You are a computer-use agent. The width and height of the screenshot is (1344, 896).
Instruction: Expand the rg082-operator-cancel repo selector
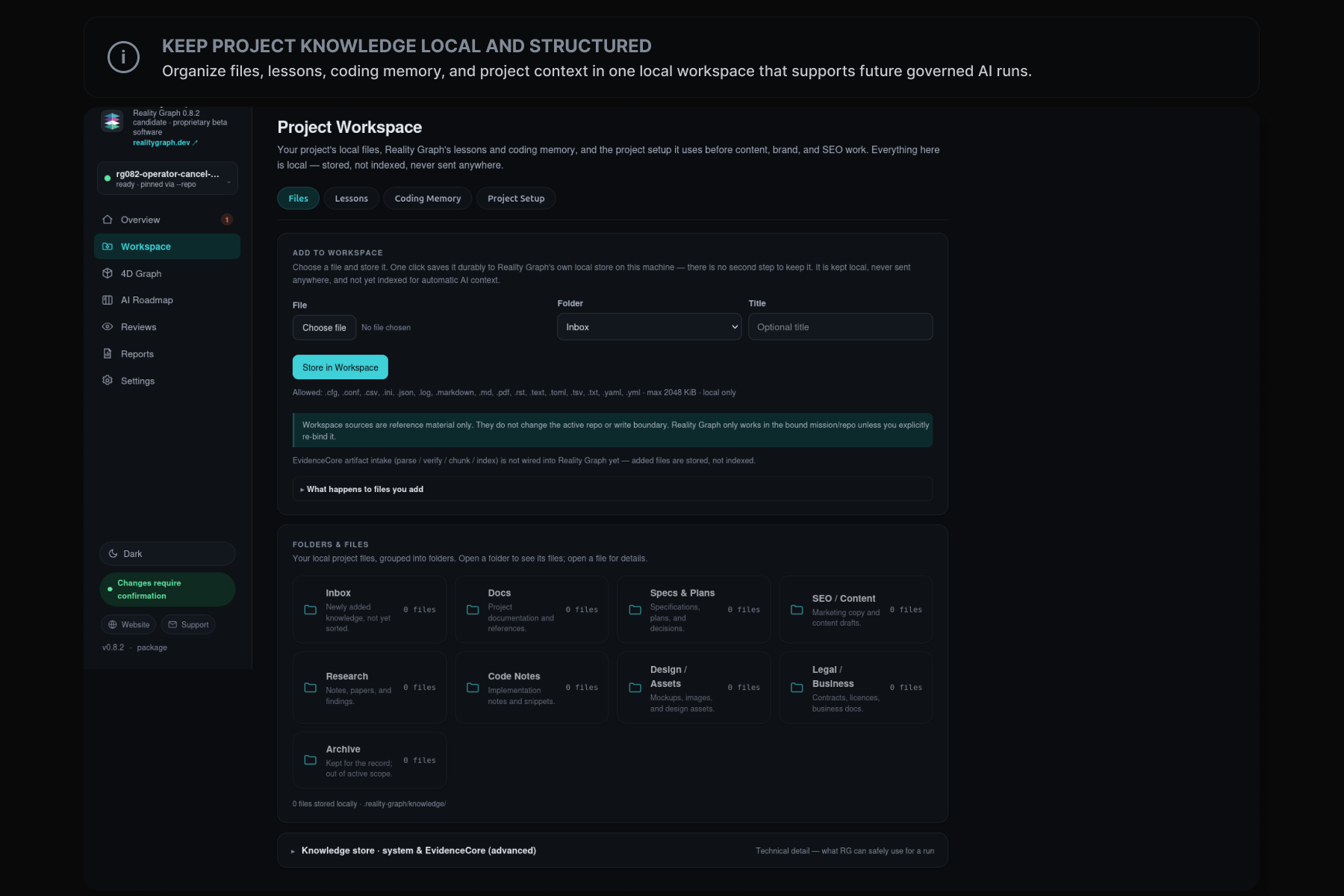167,178
